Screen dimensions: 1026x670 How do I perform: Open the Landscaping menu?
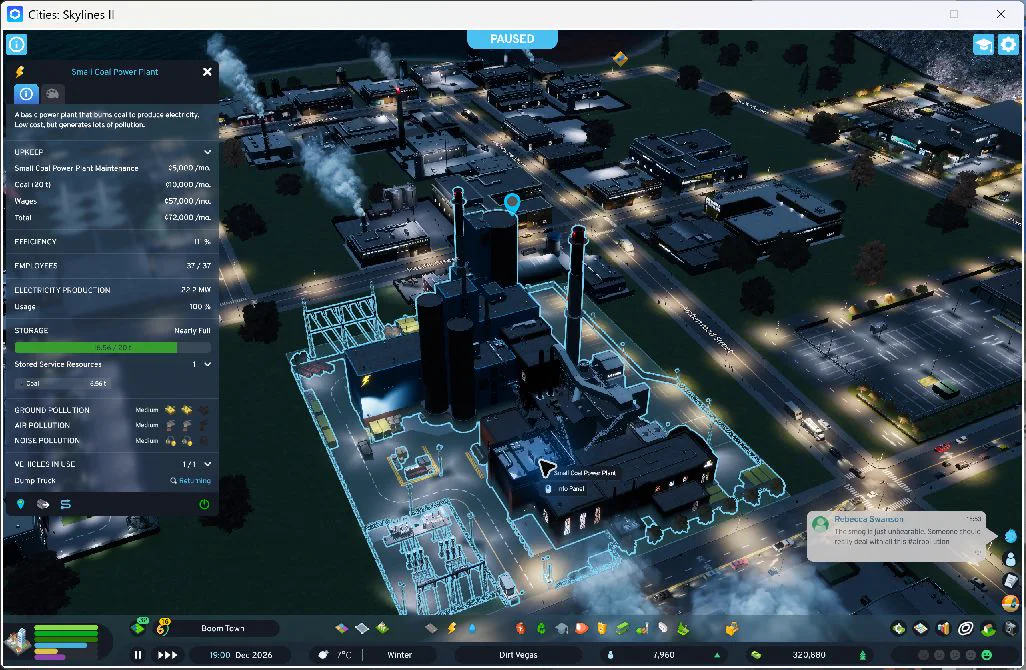click(682, 629)
